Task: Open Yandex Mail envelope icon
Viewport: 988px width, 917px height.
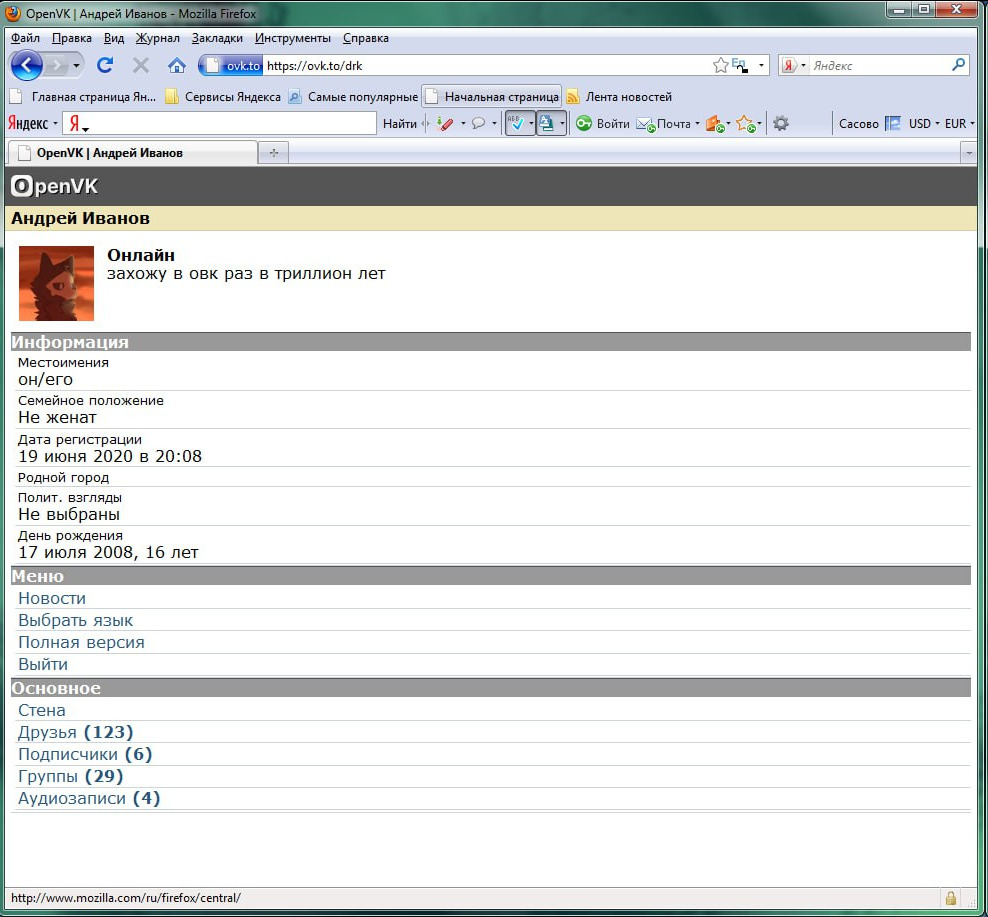Action: [645, 124]
